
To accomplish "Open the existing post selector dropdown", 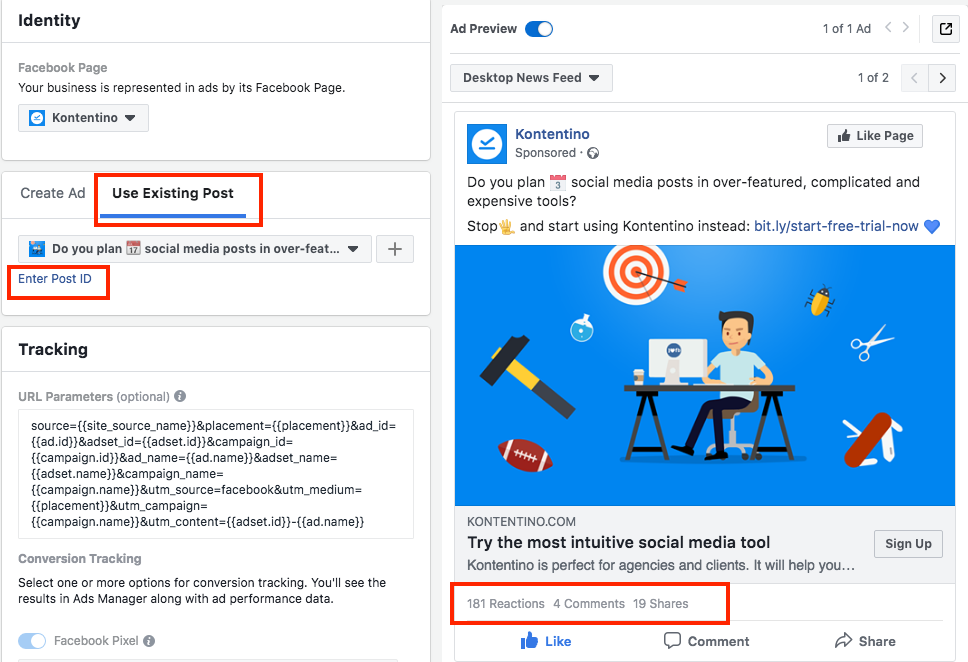I will (194, 249).
